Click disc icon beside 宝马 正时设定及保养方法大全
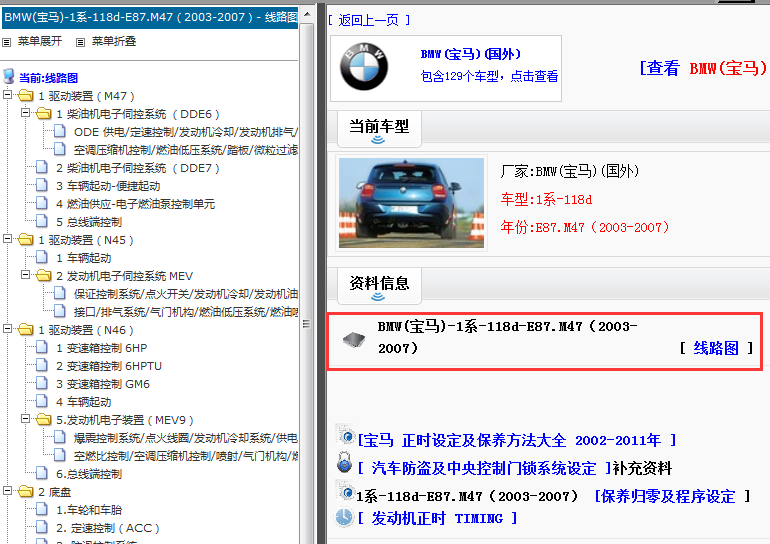This screenshot has width=770, height=544. [x=346, y=435]
